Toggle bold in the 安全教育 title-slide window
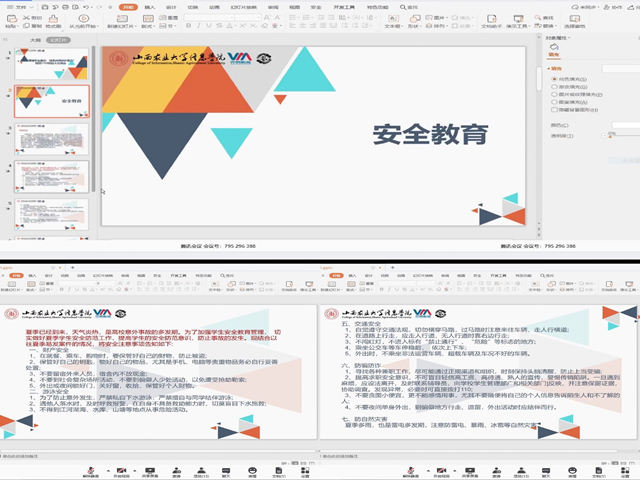 point(189,26)
